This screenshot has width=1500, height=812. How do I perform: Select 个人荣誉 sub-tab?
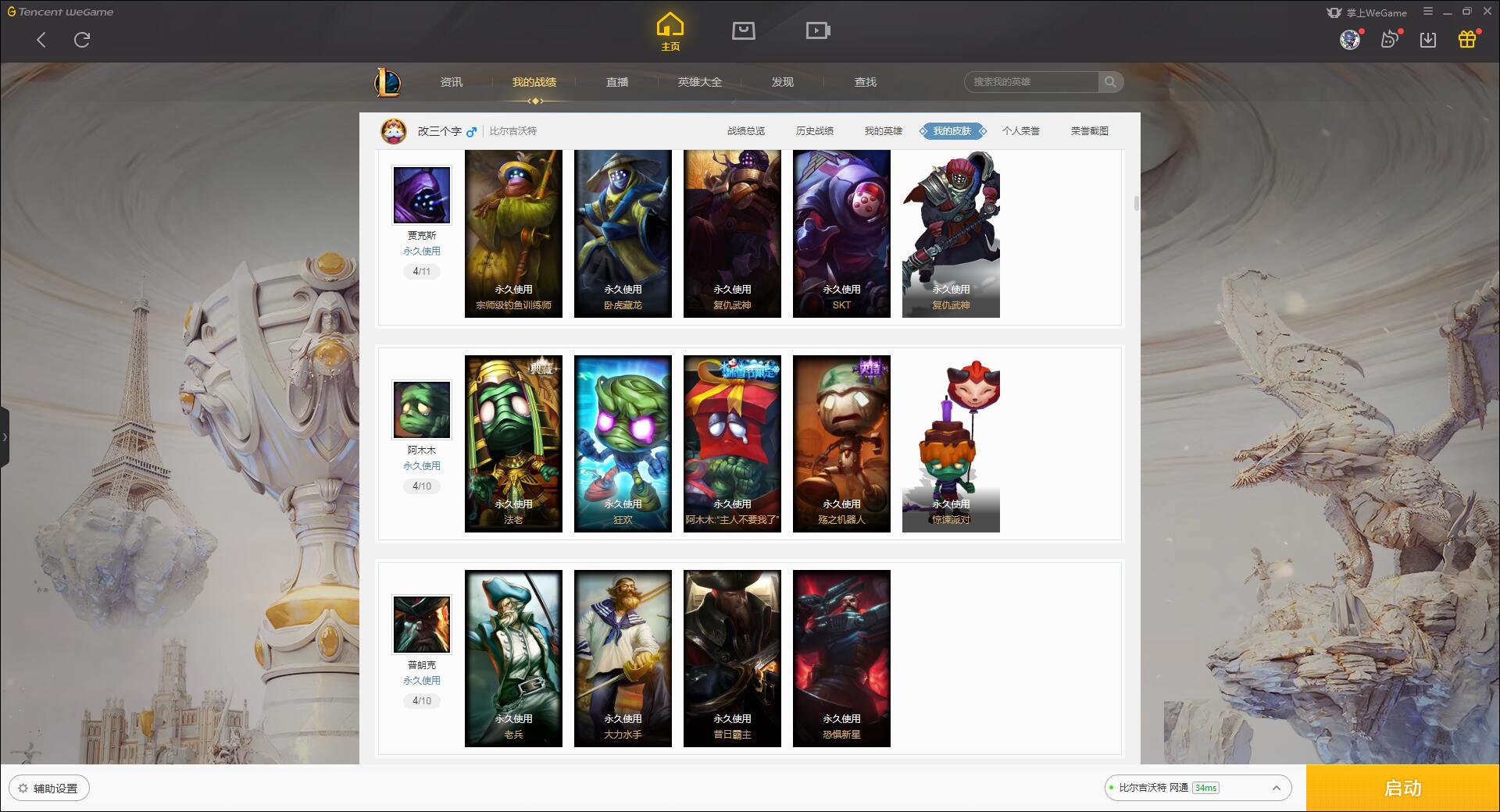1021,131
